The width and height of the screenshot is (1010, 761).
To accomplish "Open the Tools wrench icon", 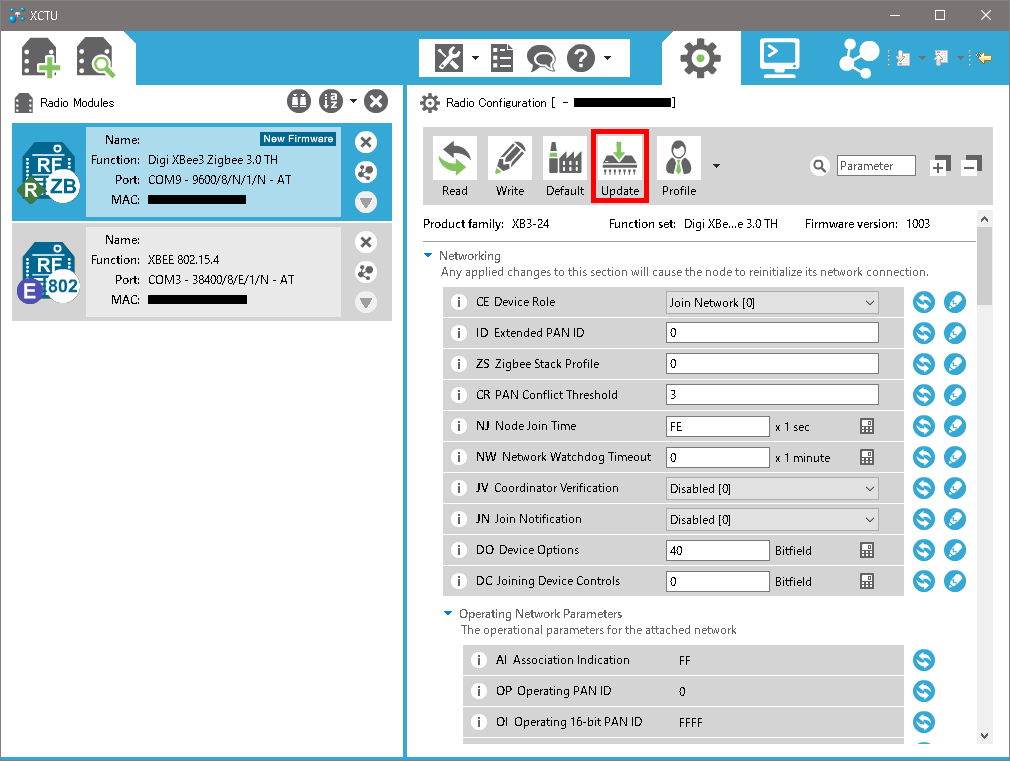I will (449, 58).
